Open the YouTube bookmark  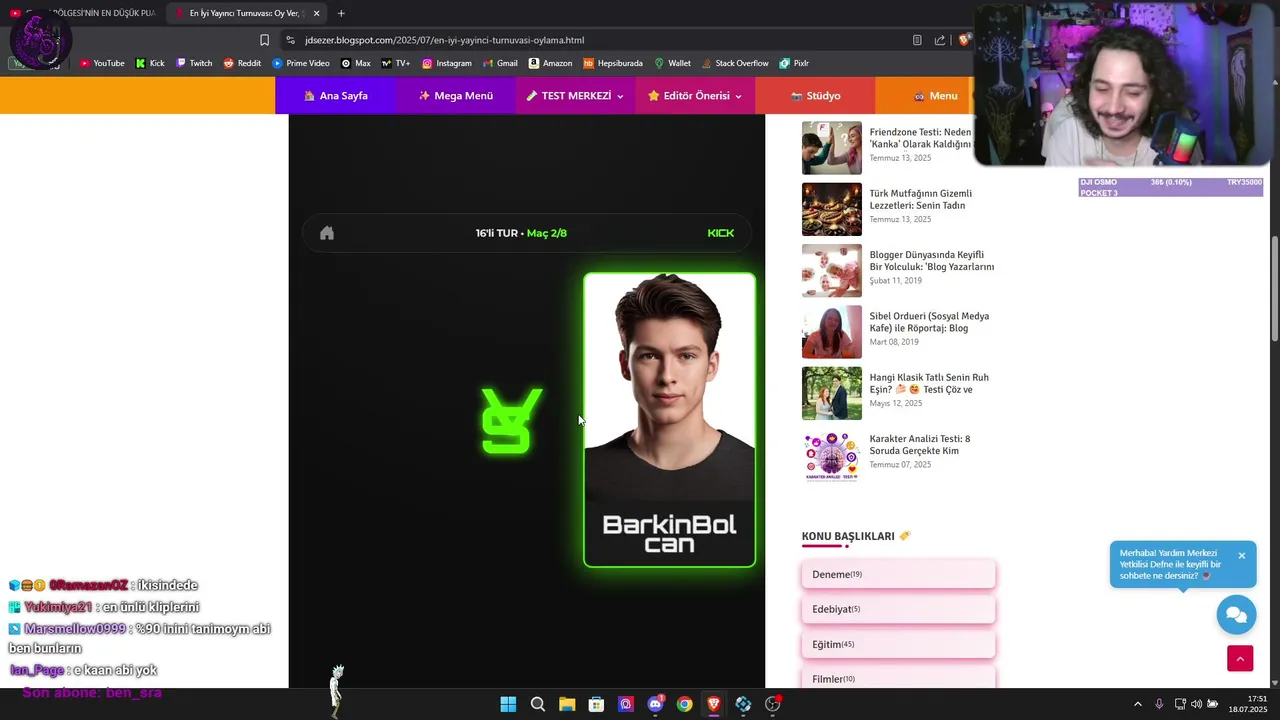click(x=102, y=63)
